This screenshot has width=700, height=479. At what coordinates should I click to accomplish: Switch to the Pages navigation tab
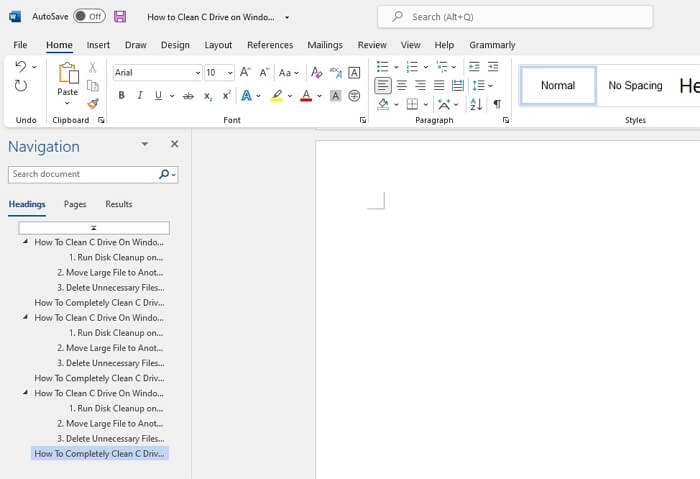click(x=75, y=204)
